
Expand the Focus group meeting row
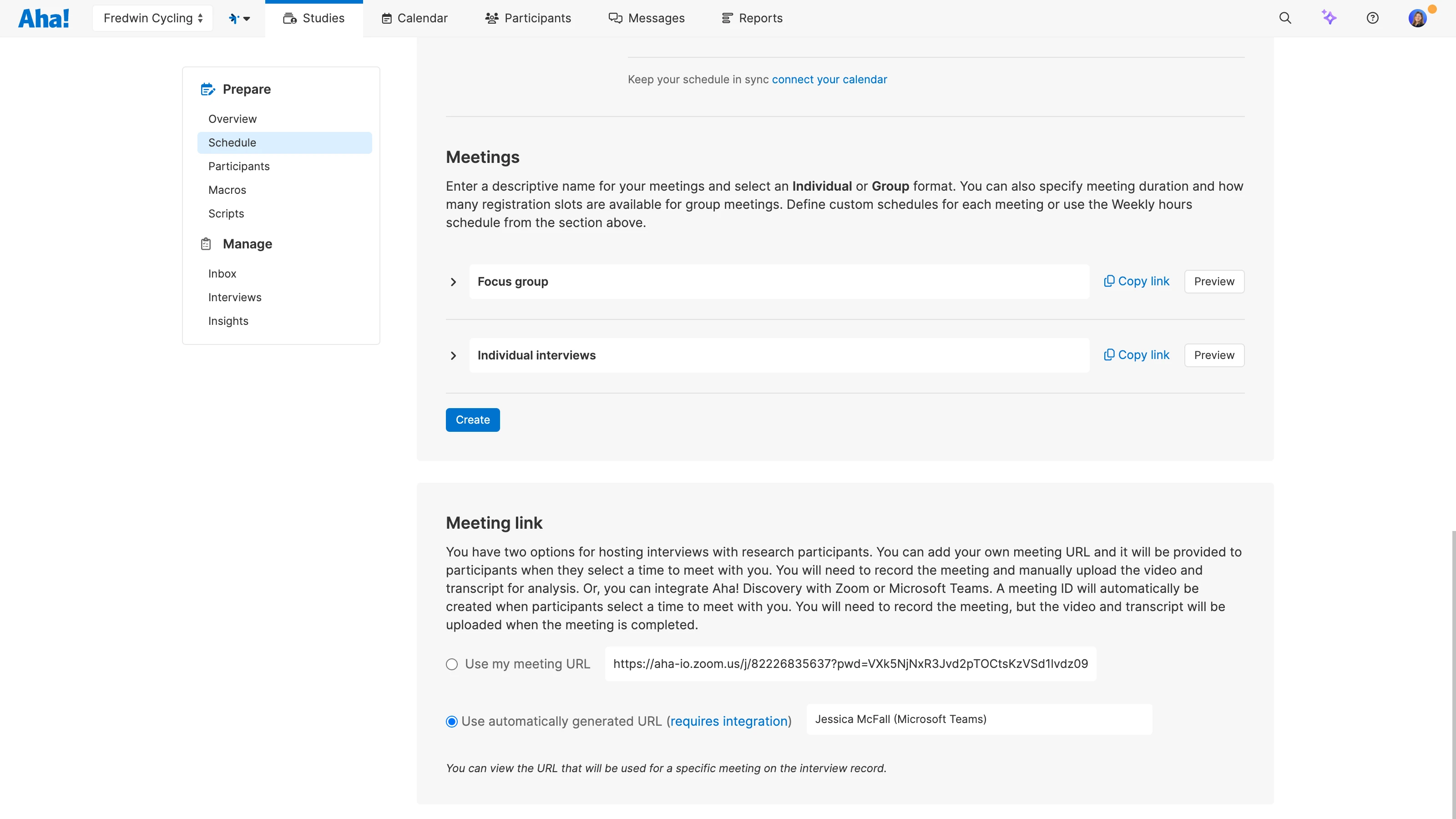pos(453,282)
